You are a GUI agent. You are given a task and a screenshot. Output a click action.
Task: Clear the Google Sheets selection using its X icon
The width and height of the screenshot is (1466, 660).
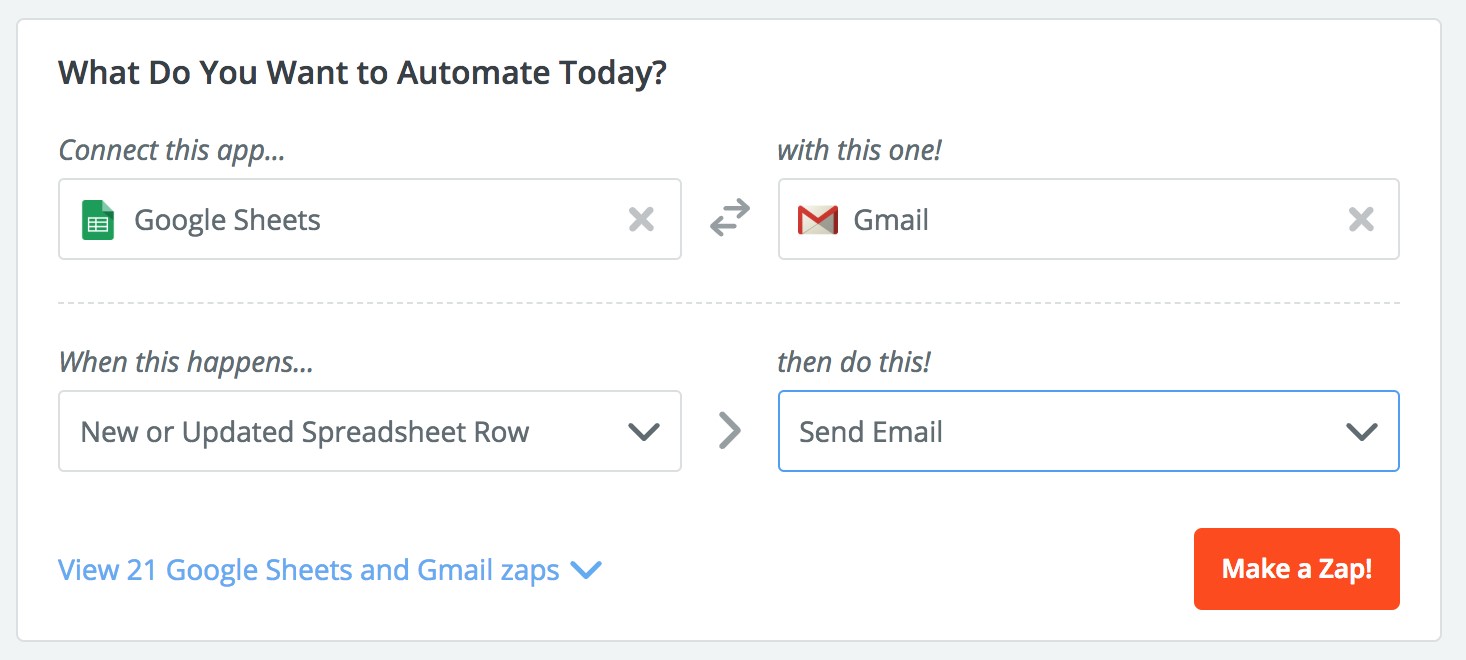[642, 219]
